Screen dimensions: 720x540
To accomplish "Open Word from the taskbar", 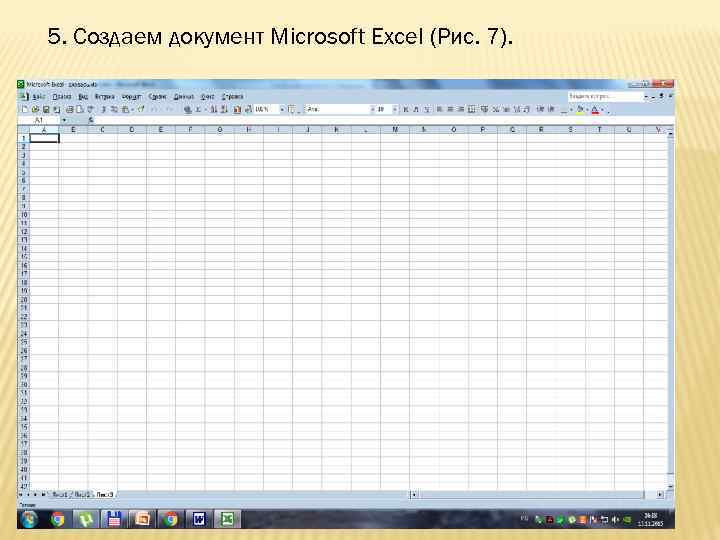I will pyautogui.click(x=199, y=519).
